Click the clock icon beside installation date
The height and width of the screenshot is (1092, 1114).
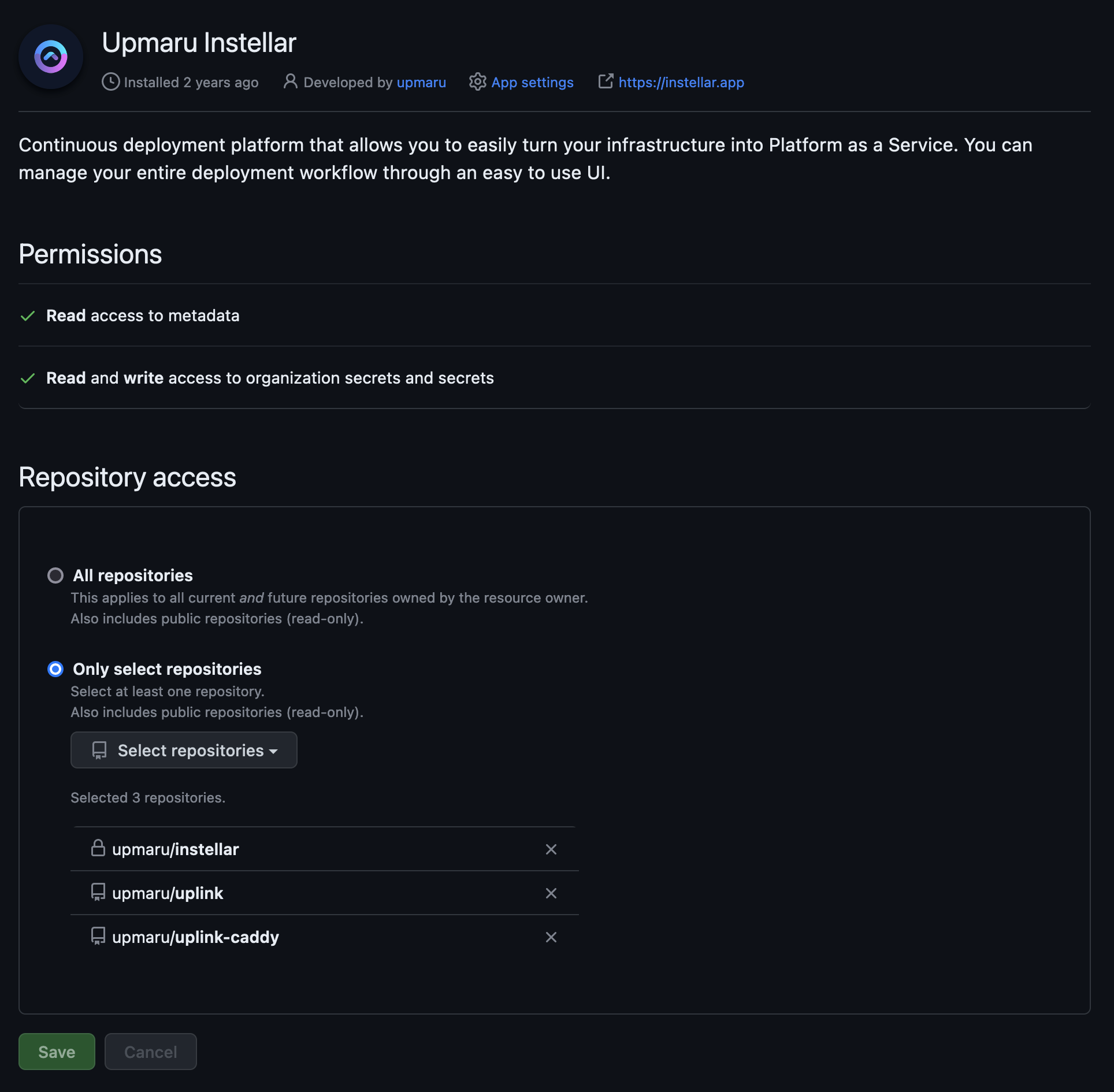pos(110,82)
